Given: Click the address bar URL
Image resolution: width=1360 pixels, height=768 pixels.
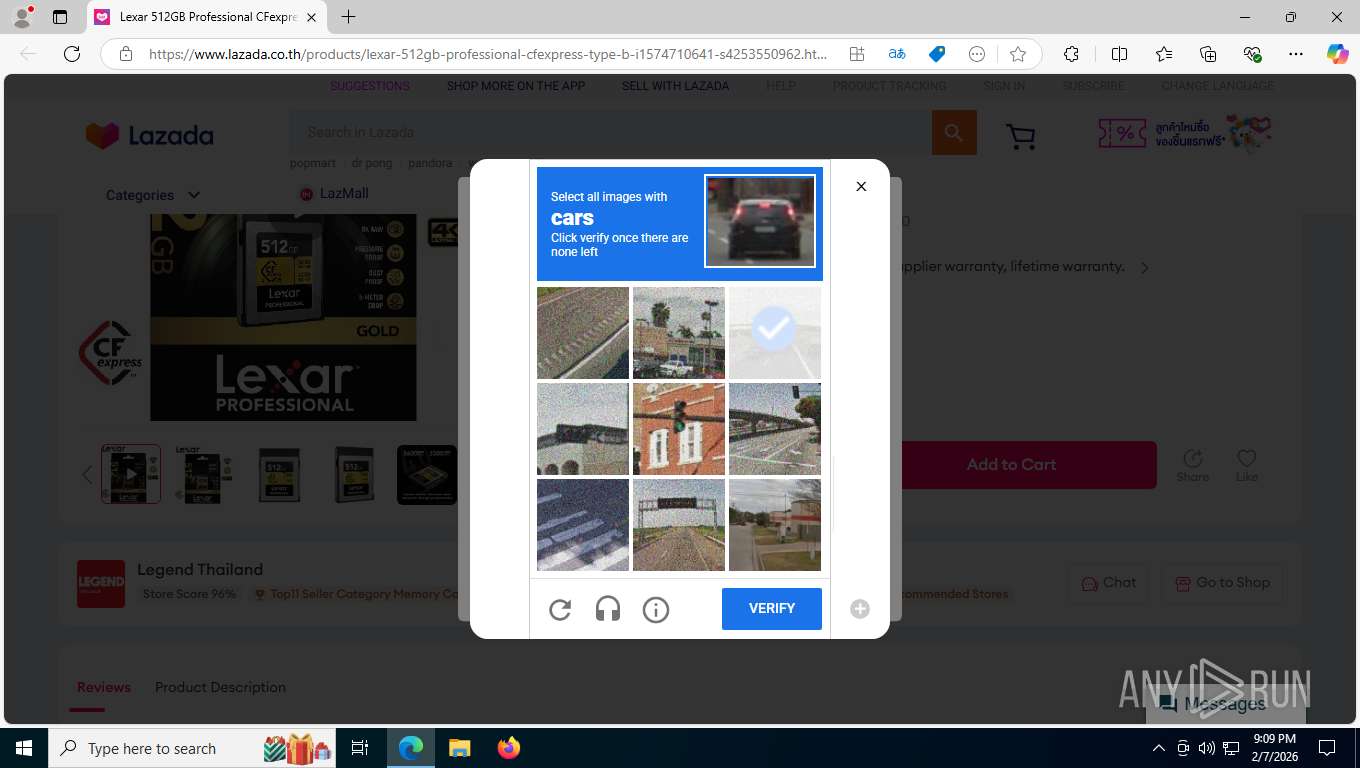Looking at the screenshot, I should coord(488,54).
